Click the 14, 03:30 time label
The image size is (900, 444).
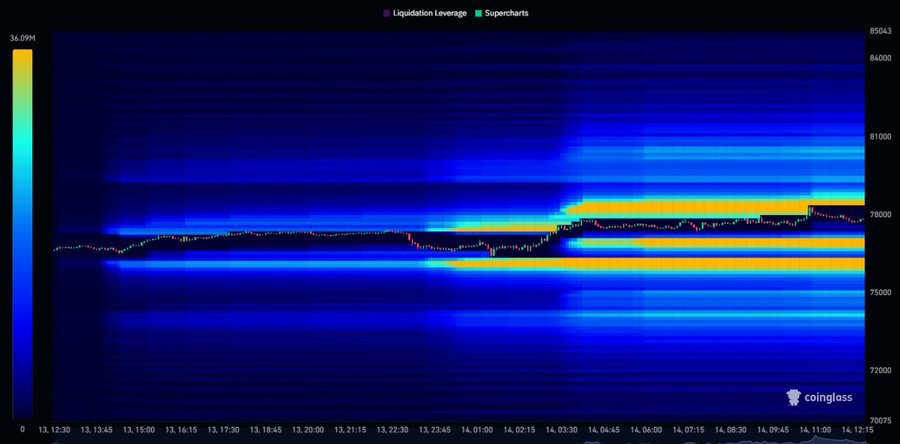point(561,430)
